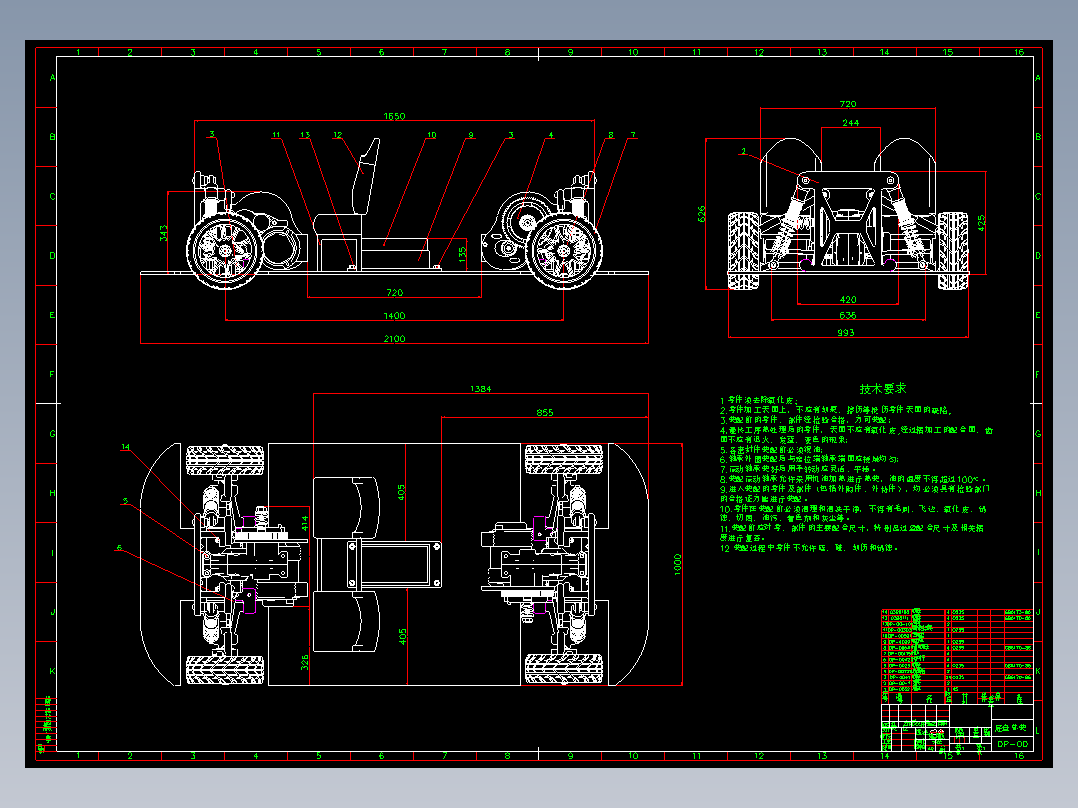Select the 993 overall width dimension

coord(846,332)
